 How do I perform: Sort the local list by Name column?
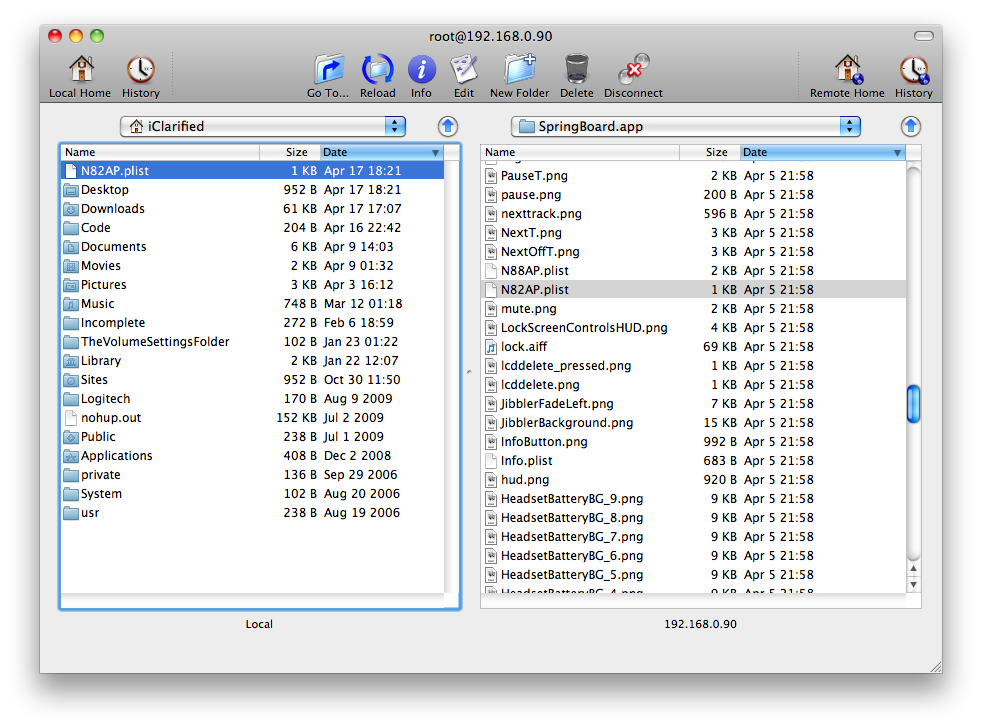160,152
